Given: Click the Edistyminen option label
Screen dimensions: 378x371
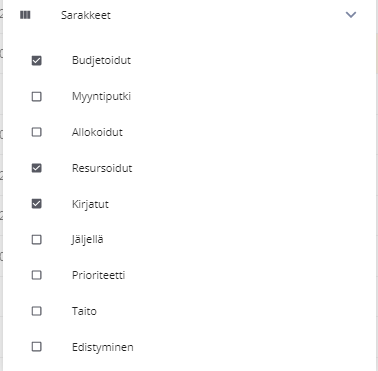Looking at the screenshot, I should click(103, 347).
